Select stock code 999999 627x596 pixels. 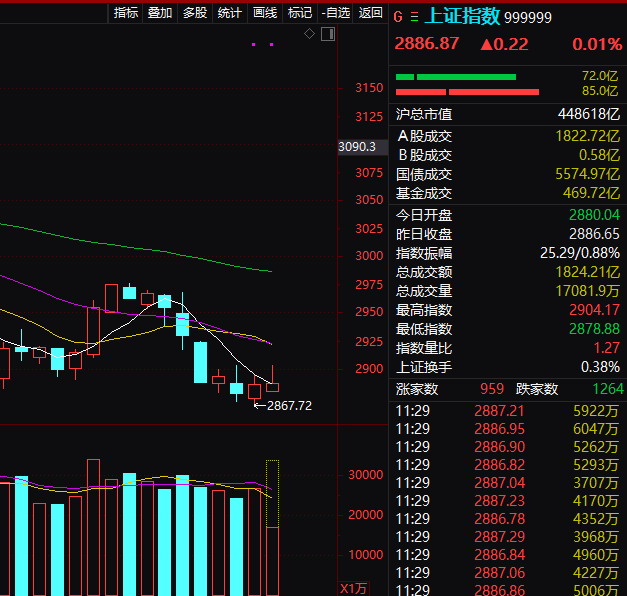tap(528, 18)
